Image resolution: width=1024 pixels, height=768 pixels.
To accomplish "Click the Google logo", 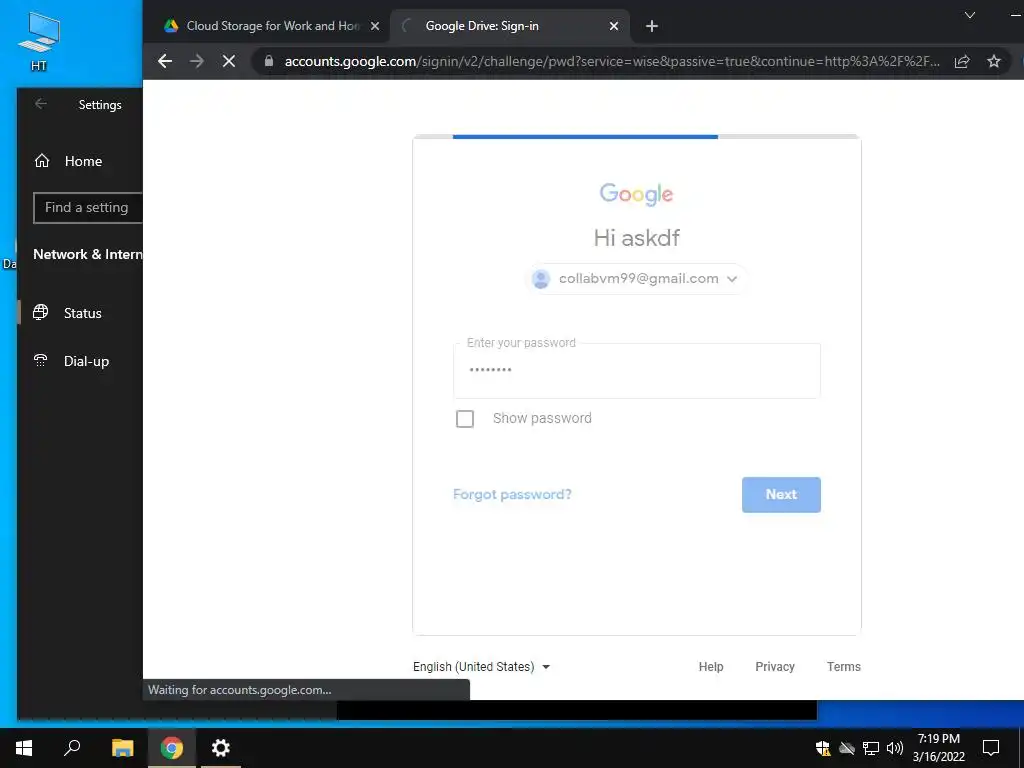I will (636, 194).
